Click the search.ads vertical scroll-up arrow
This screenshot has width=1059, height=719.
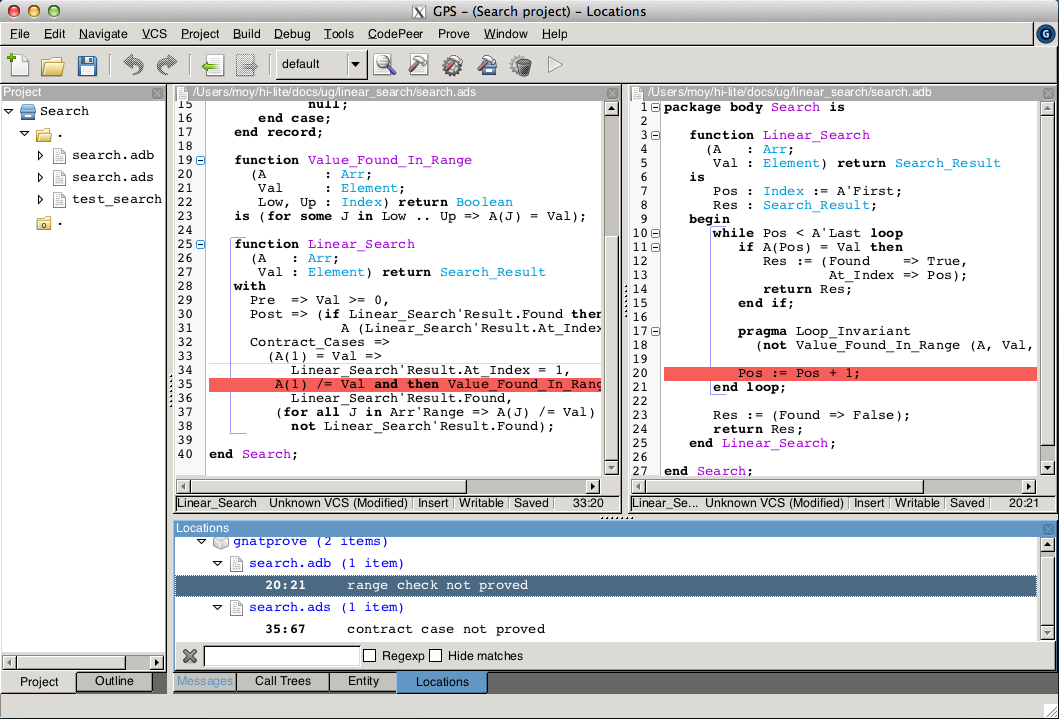[x=611, y=109]
